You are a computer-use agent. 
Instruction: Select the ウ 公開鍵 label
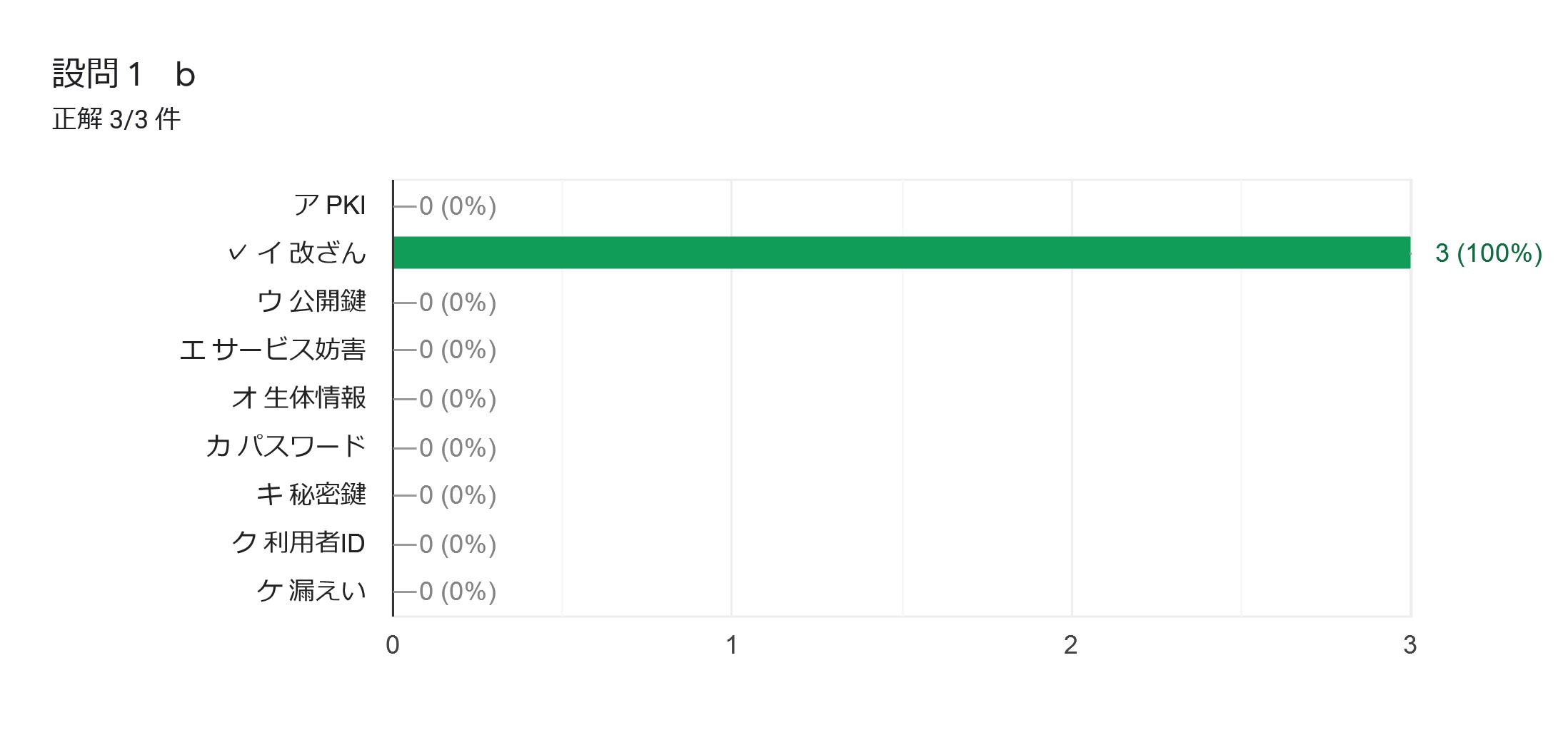coord(311,301)
